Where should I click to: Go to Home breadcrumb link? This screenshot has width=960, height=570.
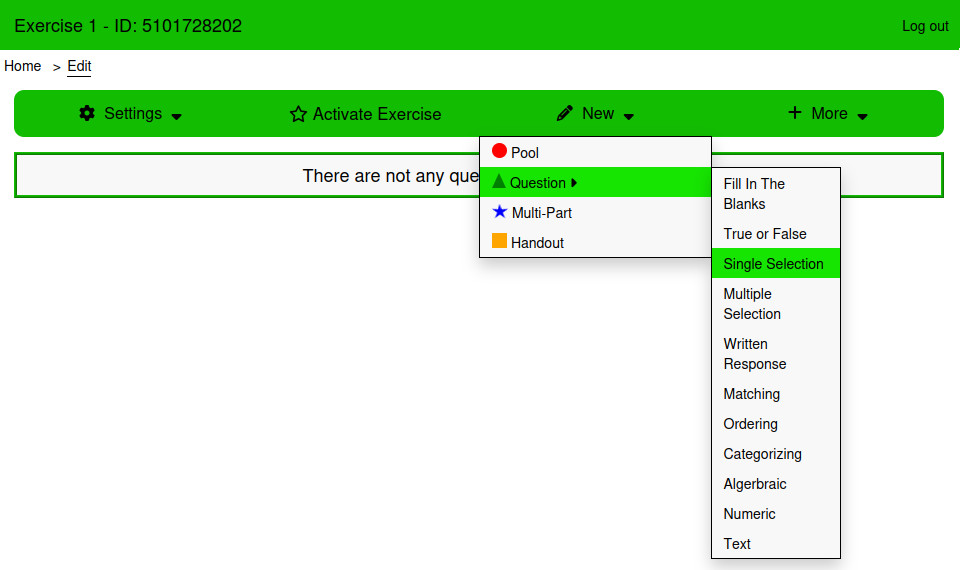pos(23,66)
